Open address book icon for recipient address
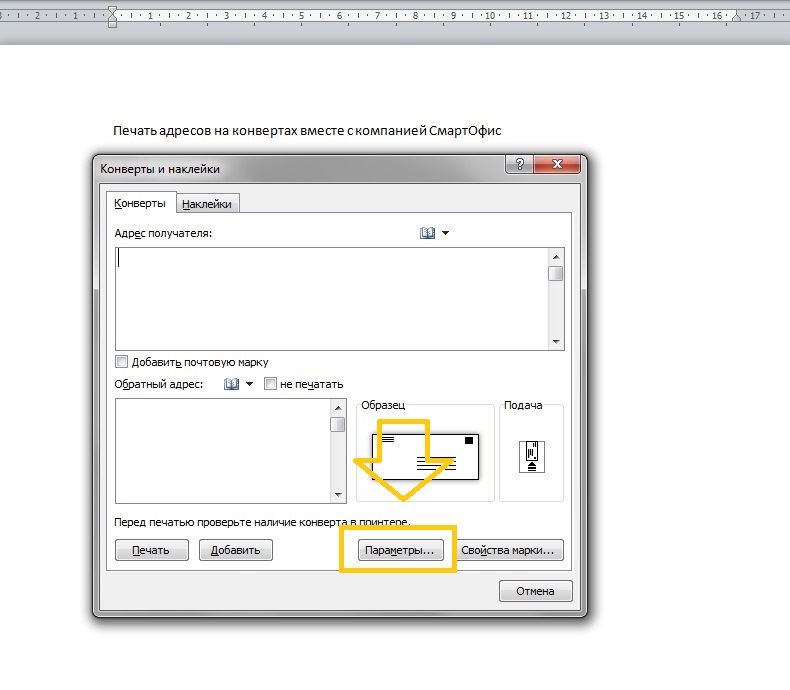Viewport: 790px width, 690px height. click(x=427, y=233)
